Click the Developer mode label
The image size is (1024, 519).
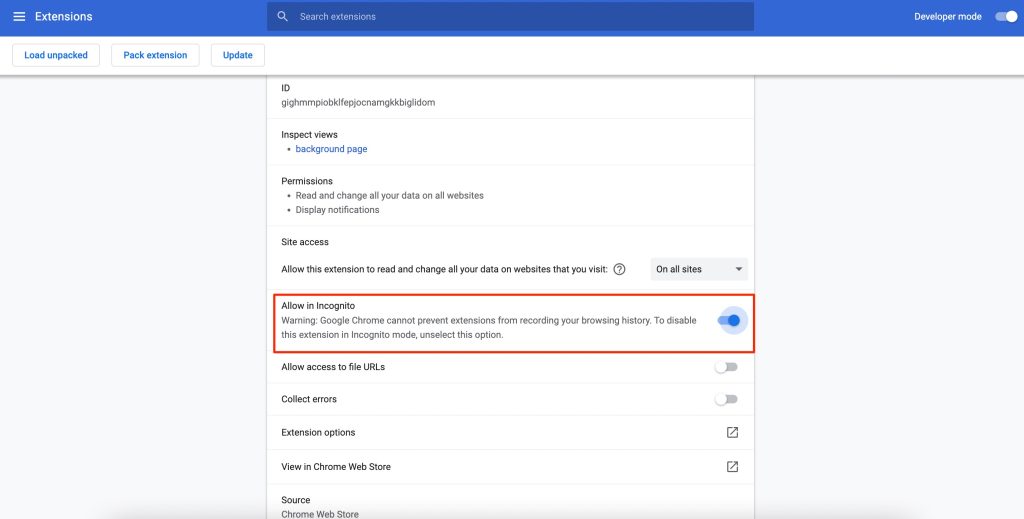coord(948,16)
